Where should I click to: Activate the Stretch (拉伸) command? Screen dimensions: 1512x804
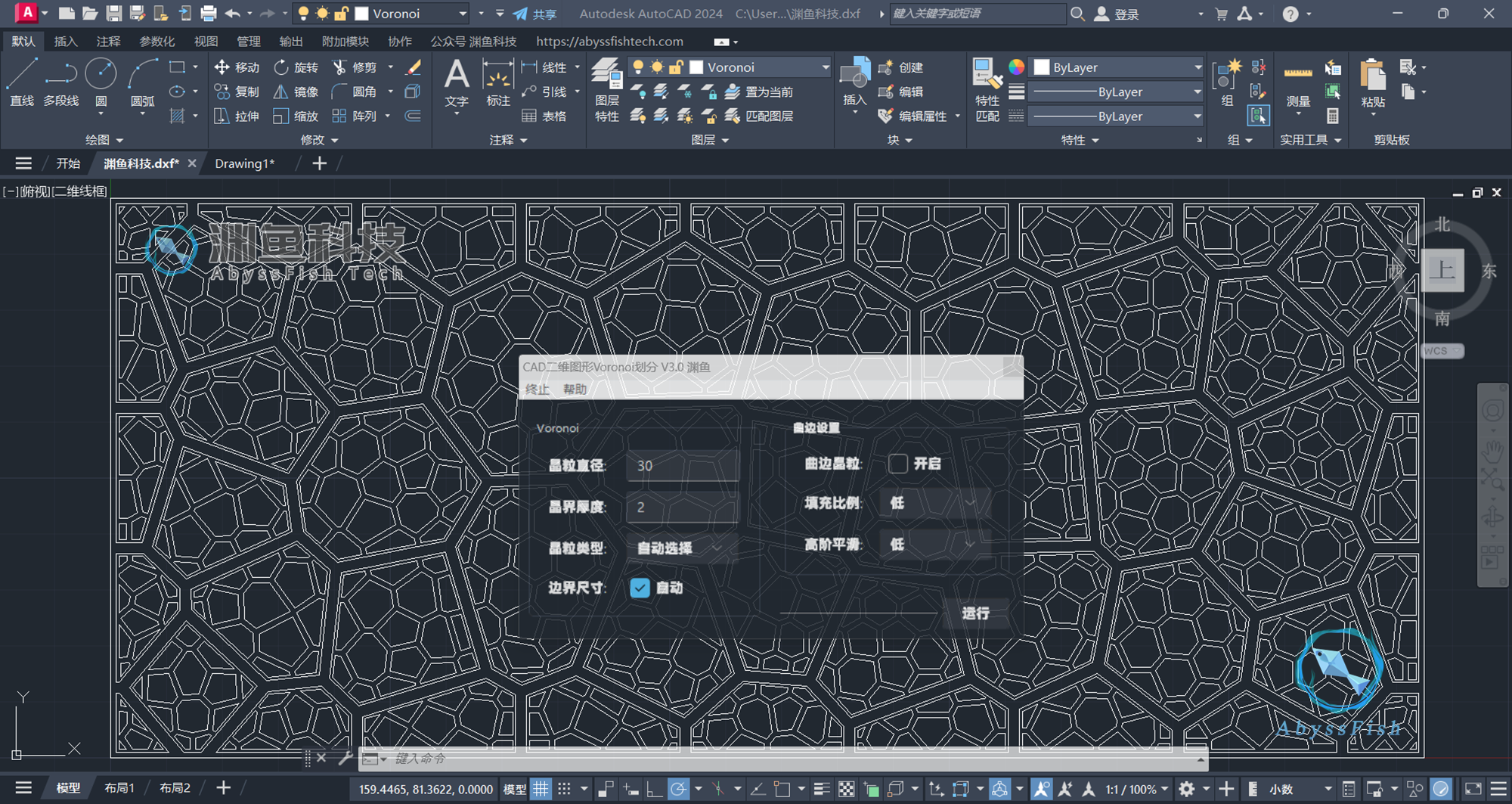point(237,116)
